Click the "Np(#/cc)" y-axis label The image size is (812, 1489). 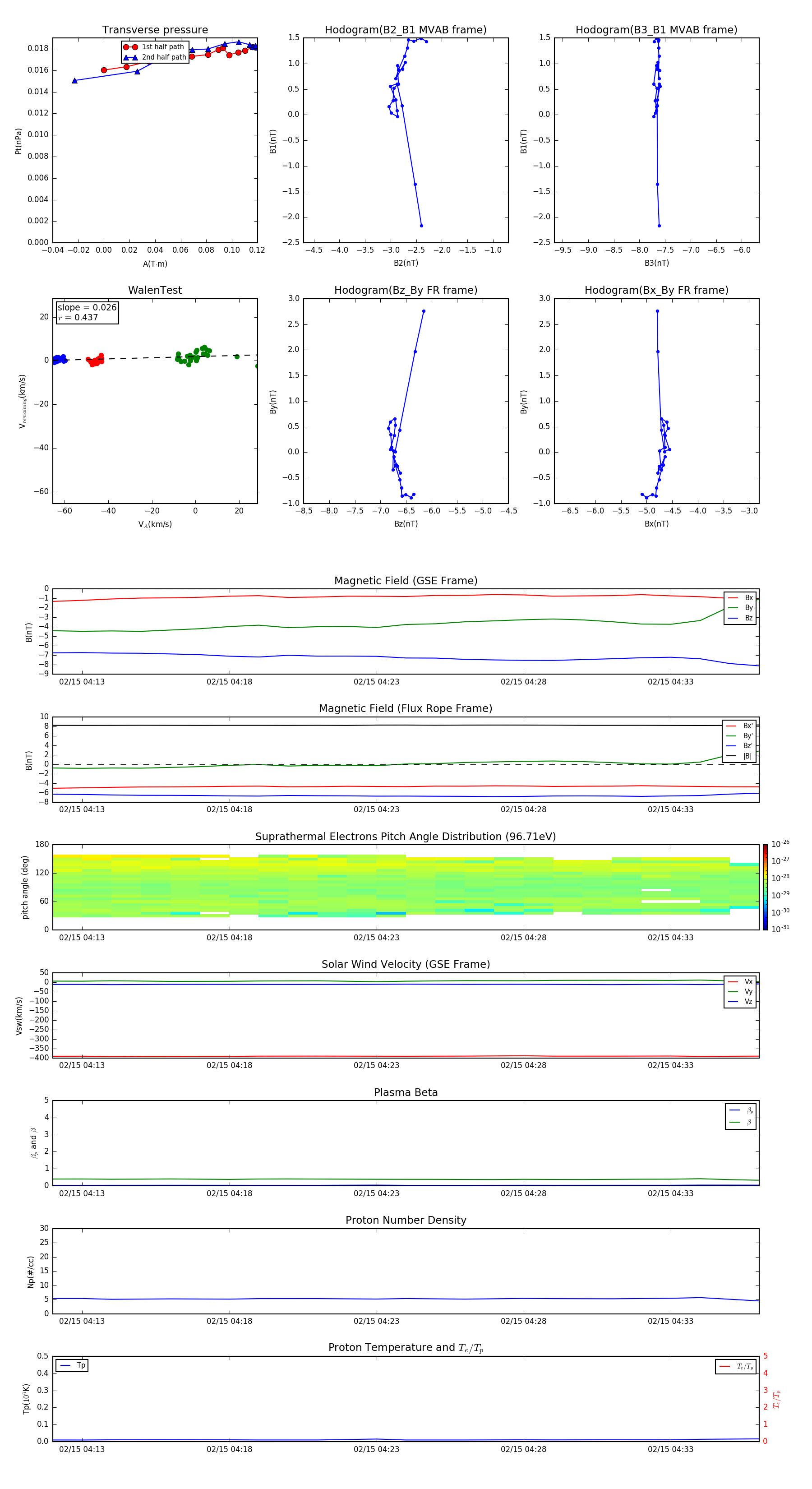point(31,1271)
